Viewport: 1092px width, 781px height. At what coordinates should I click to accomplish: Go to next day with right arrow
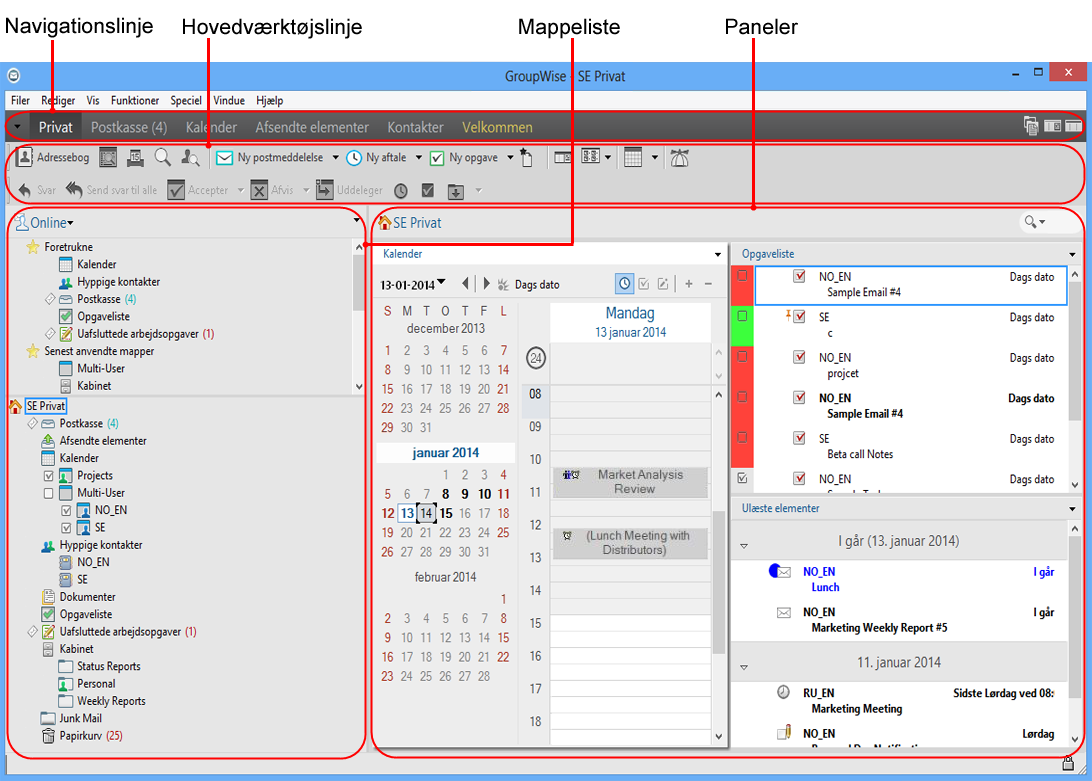pos(486,284)
